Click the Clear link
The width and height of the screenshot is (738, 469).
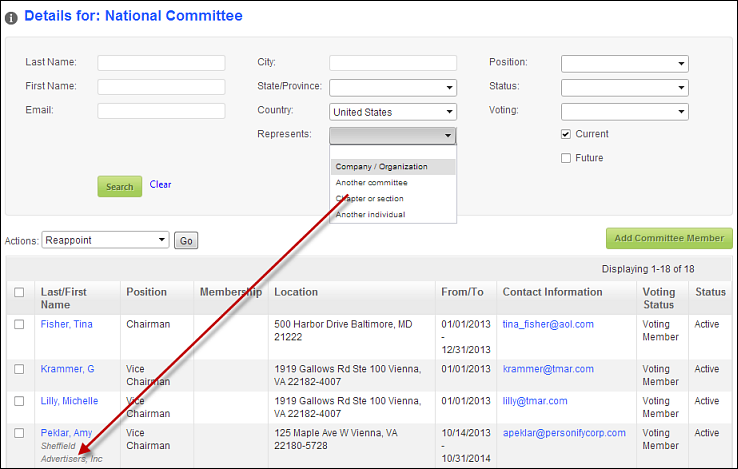click(160, 185)
